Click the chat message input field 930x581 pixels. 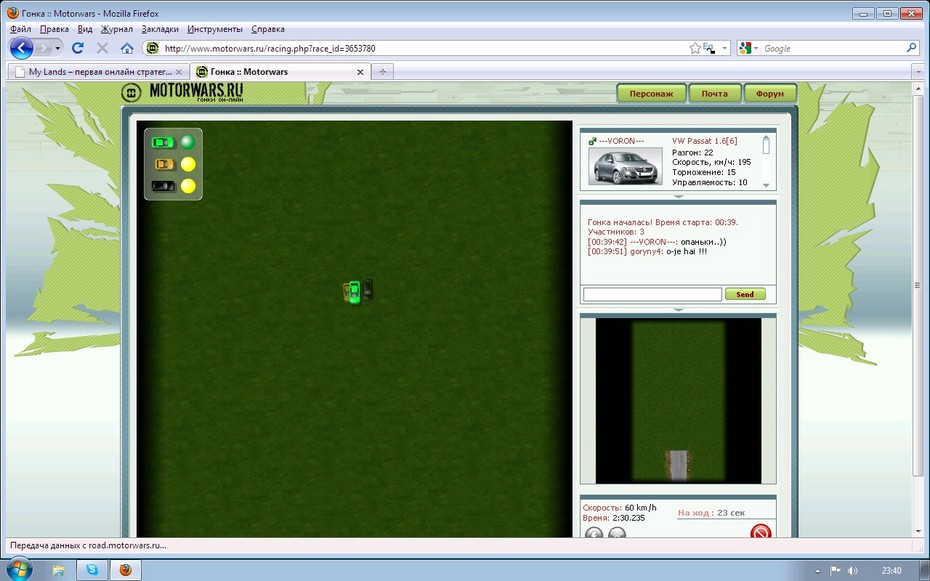[x=652, y=294]
